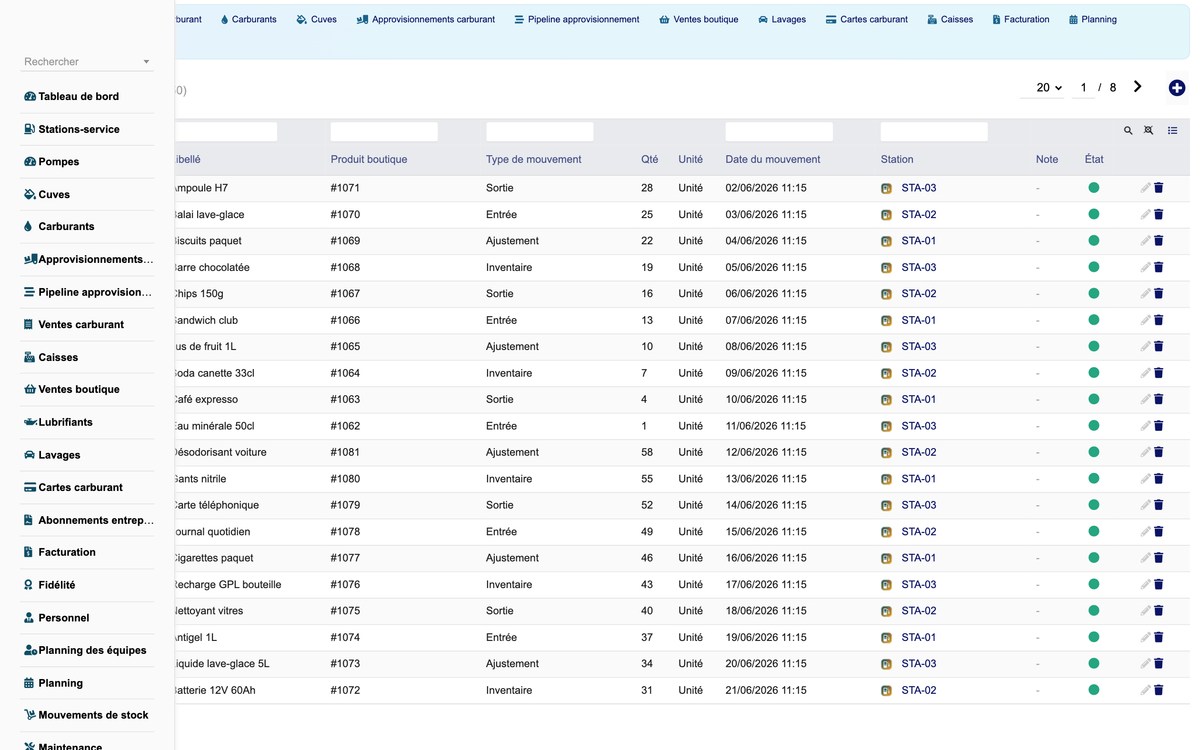Screen dimensions: 1200x750
Task: Sort by Produit boutique column header
Action: [x=369, y=159]
